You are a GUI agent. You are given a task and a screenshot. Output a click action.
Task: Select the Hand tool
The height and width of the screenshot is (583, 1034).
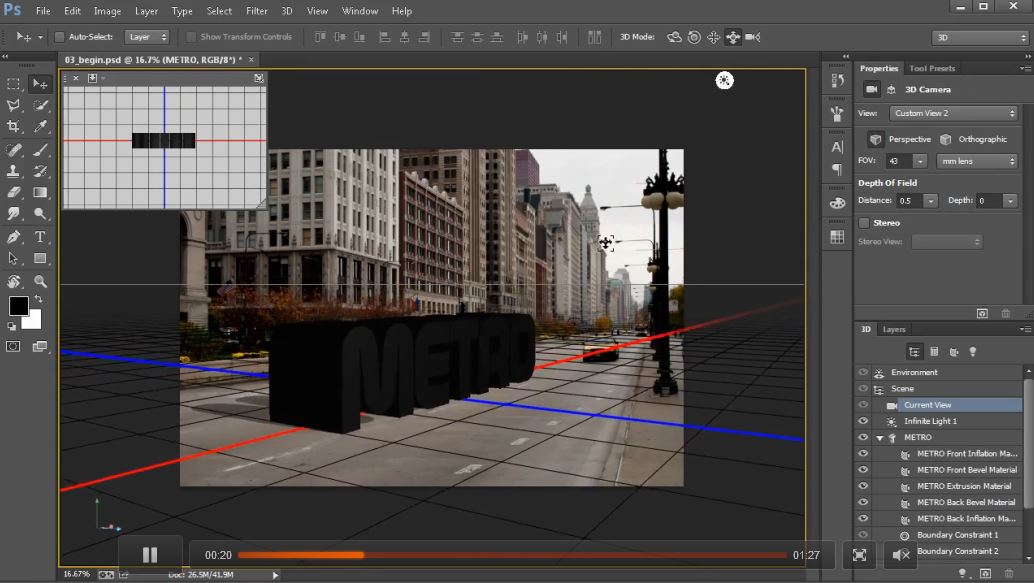point(13,282)
